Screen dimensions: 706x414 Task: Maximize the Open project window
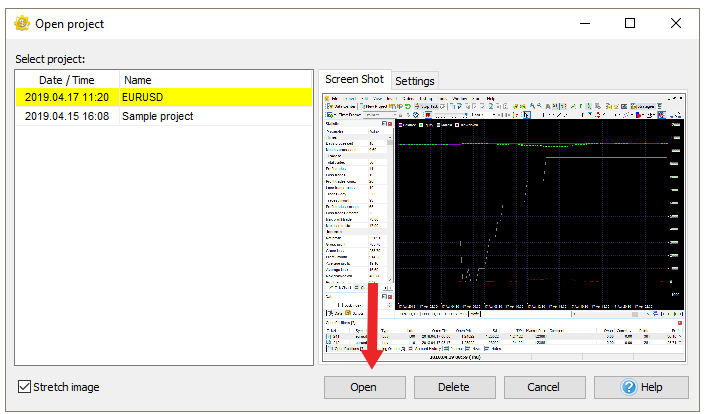(x=629, y=23)
